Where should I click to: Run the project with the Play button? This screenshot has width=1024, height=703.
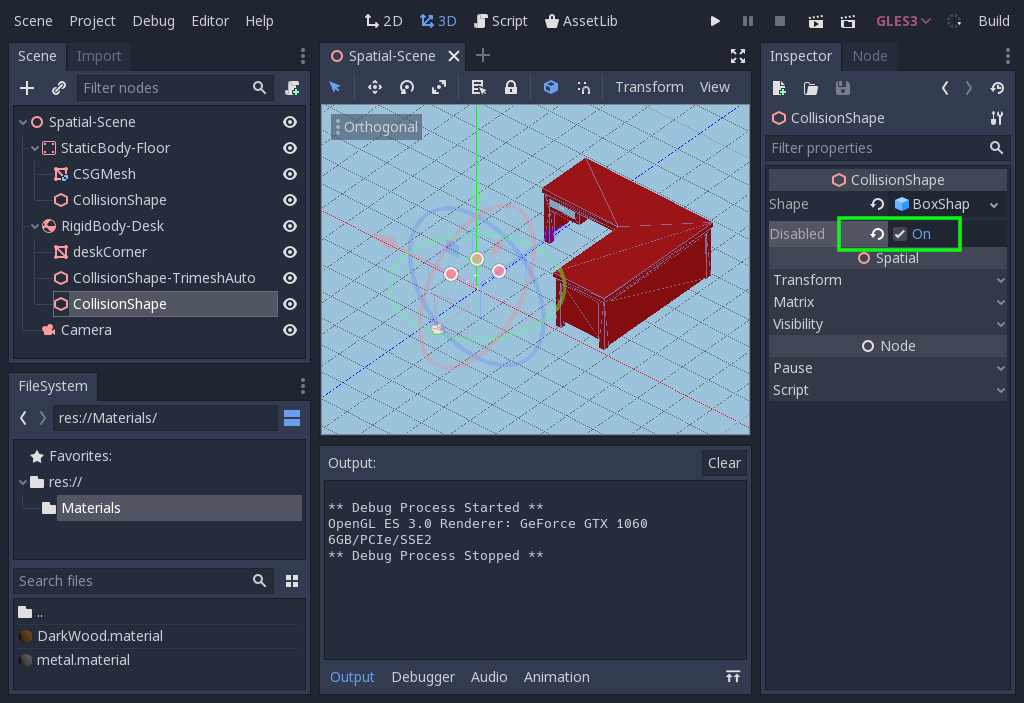tap(714, 20)
